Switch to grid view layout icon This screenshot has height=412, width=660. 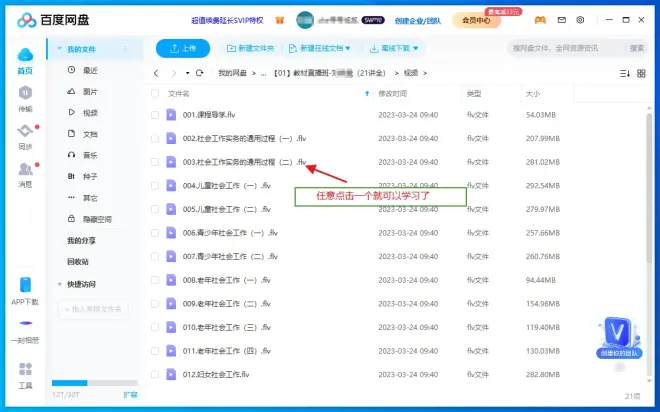coord(643,73)
